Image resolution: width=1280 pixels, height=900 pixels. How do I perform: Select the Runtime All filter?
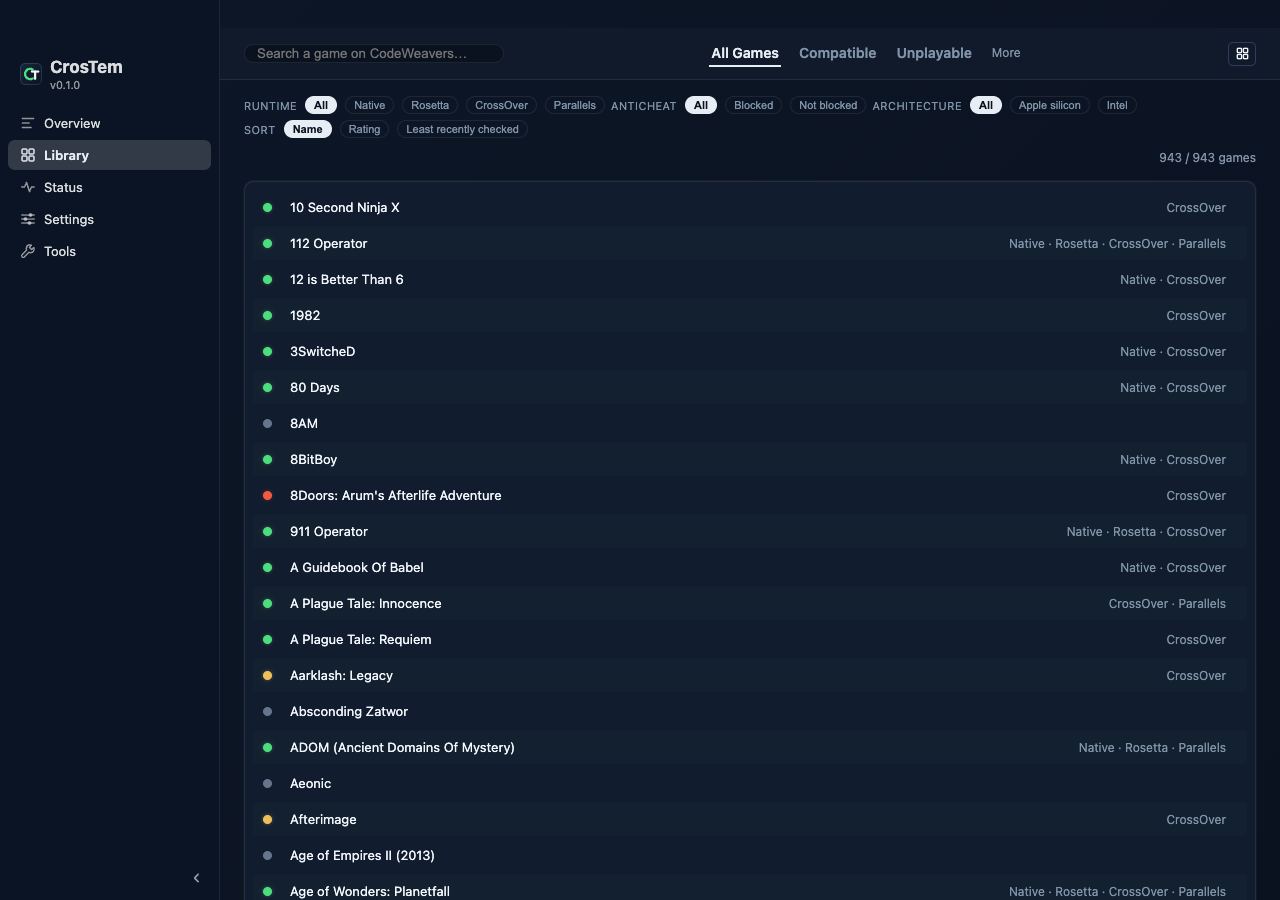click(x=320, y=105)
